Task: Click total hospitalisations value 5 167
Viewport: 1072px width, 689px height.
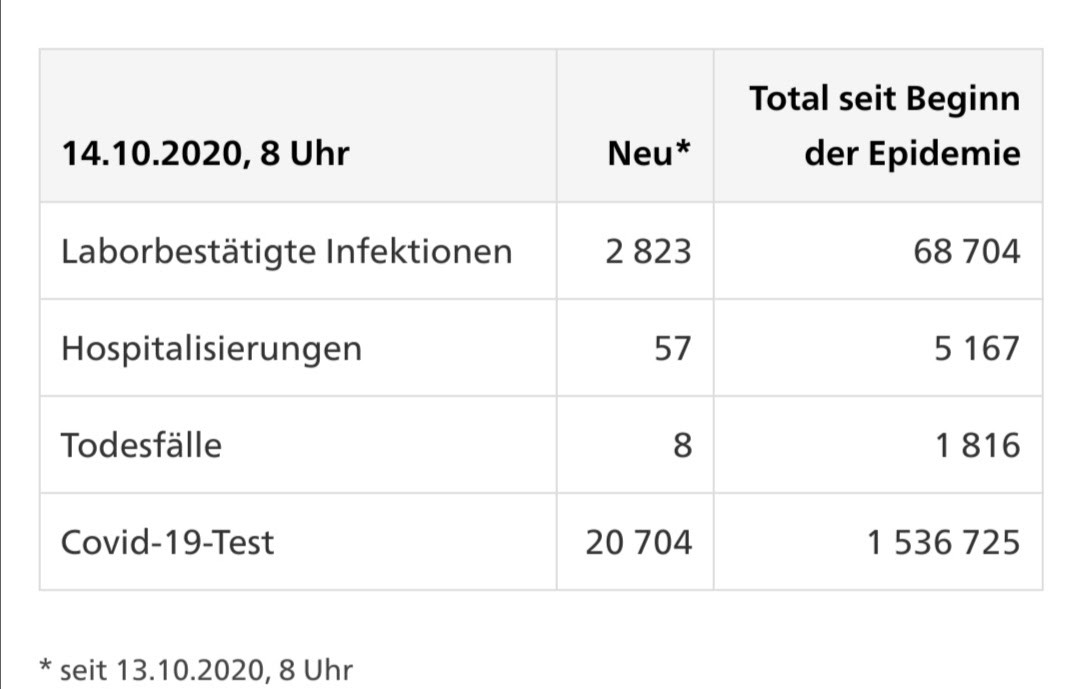Action: [x=978, y=348]
